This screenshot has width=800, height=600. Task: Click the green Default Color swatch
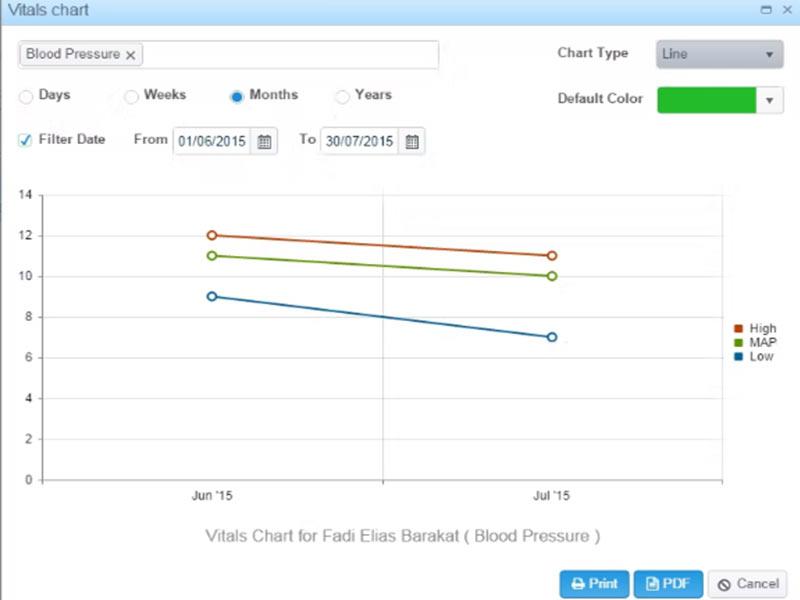pyautogui.click(x=706, y=101)
